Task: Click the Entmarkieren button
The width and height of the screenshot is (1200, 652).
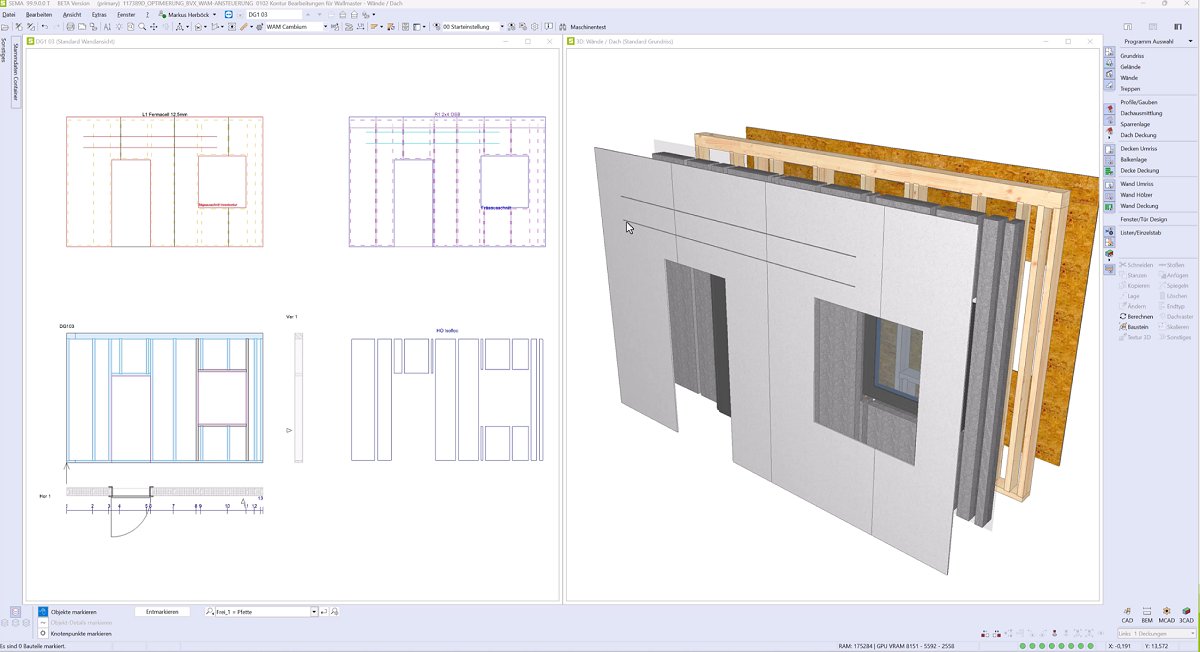Action: (x=162, y=611)
